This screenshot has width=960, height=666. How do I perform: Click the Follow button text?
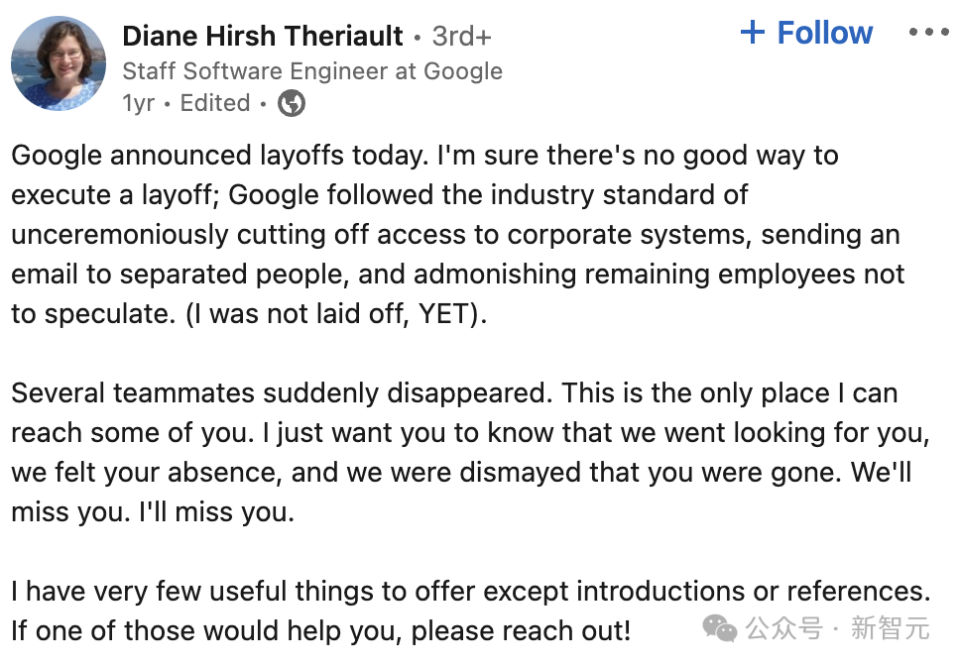tap(825, 33)
